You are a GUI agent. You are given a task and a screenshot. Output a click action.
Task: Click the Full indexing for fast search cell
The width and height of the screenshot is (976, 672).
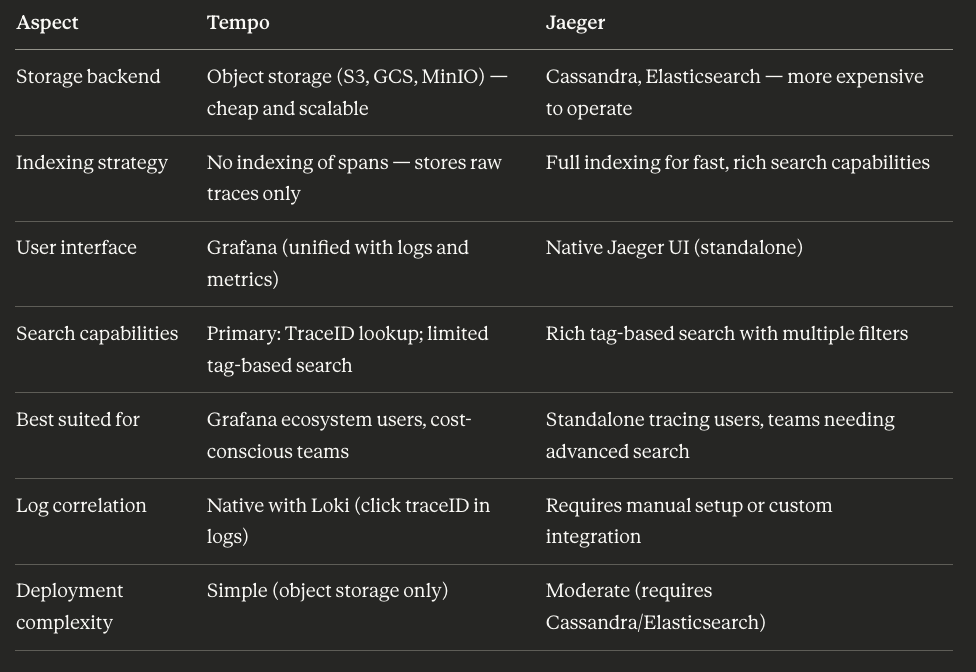(x=738, y=162)
